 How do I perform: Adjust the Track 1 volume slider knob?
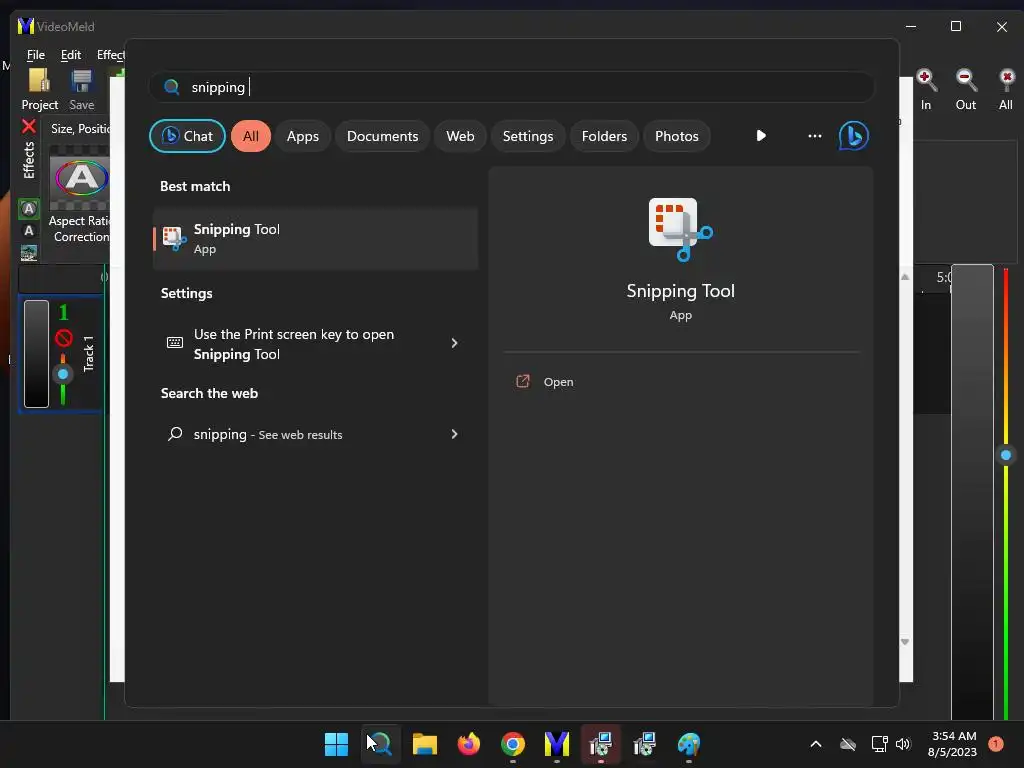(63, 374)
